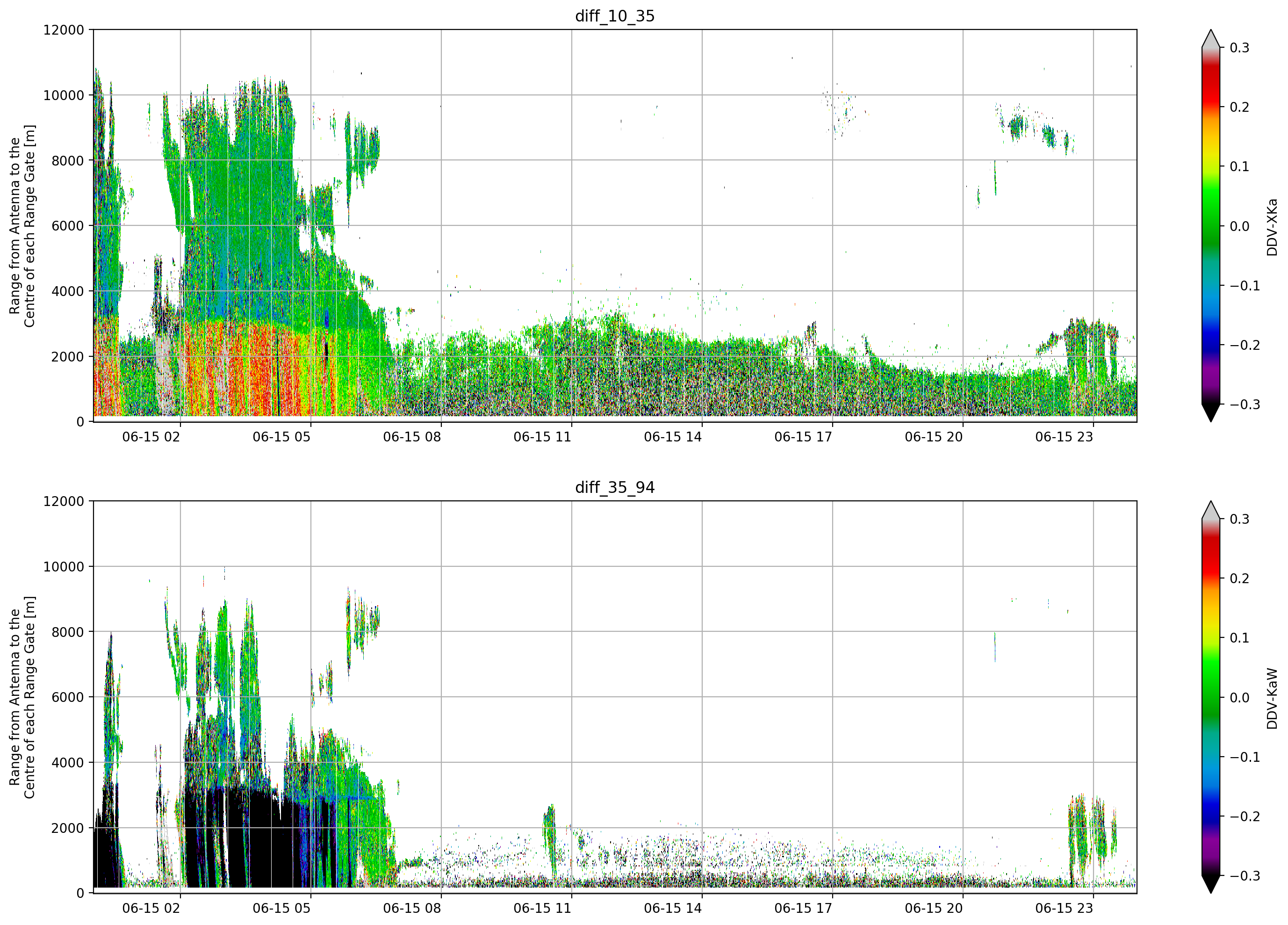Click '06-15 11' x-tick under diff_10_35
Viewport: 1288px width, 925px height.
[x=542, y=437]
